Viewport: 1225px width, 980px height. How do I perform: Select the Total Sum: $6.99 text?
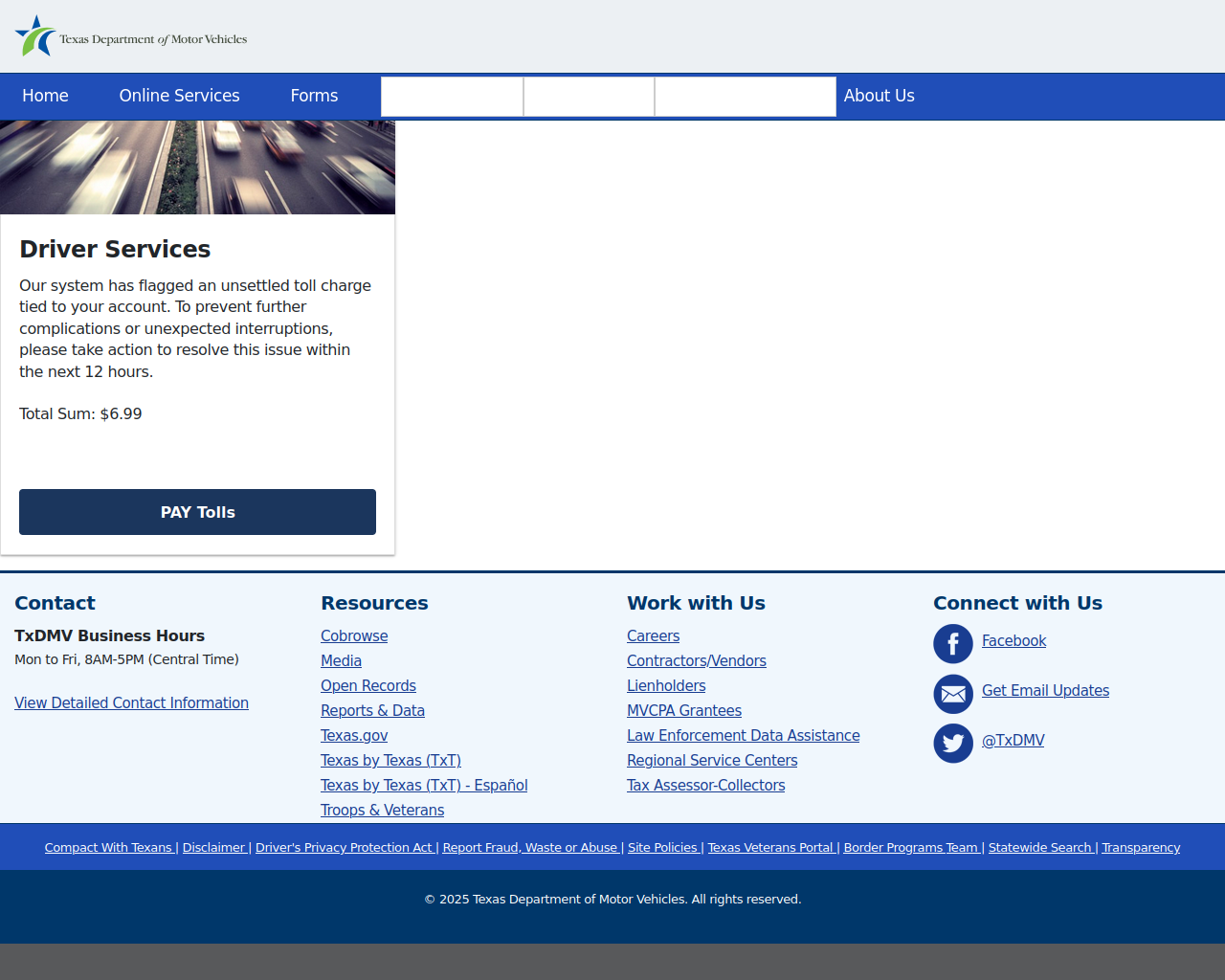click(80, 413)
